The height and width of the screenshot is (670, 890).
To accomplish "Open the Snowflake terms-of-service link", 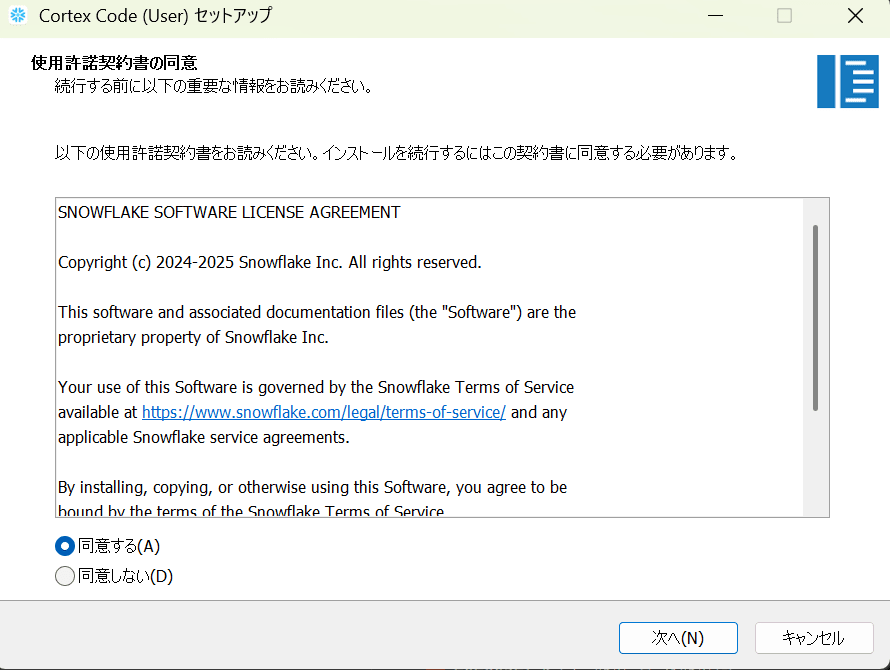I will [x=324, y=412].
